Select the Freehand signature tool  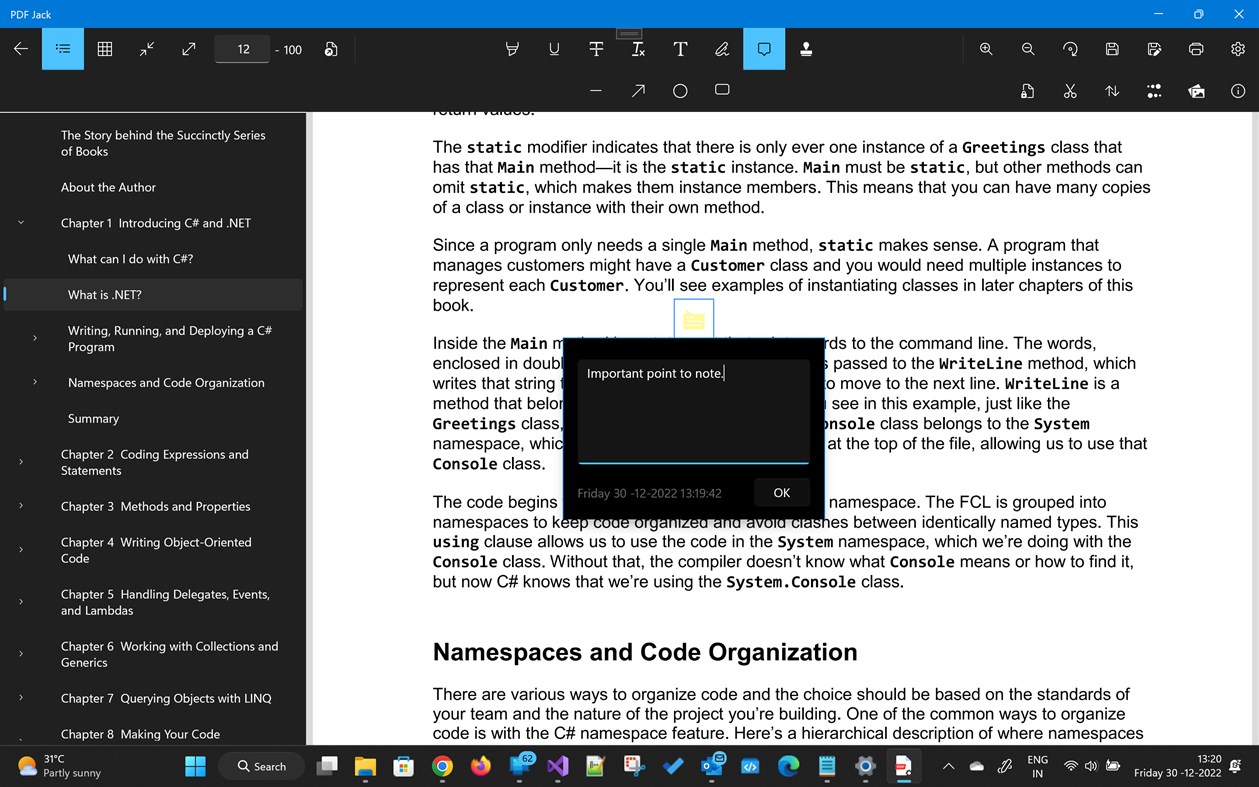tap(722, 48)
